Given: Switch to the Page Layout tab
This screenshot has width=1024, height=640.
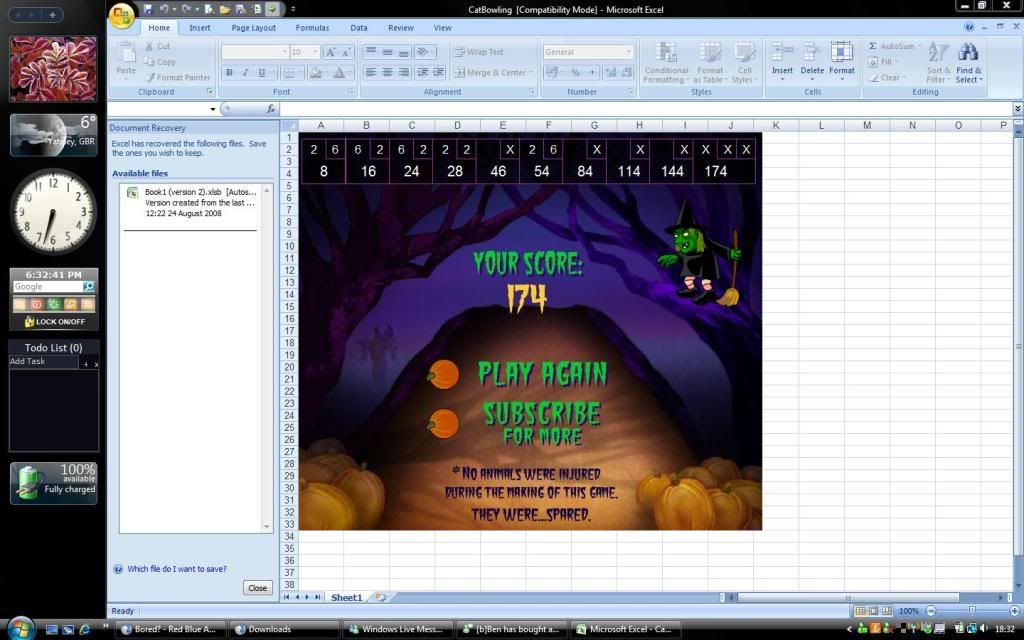Looking at the screenshot, I should 253,27.
